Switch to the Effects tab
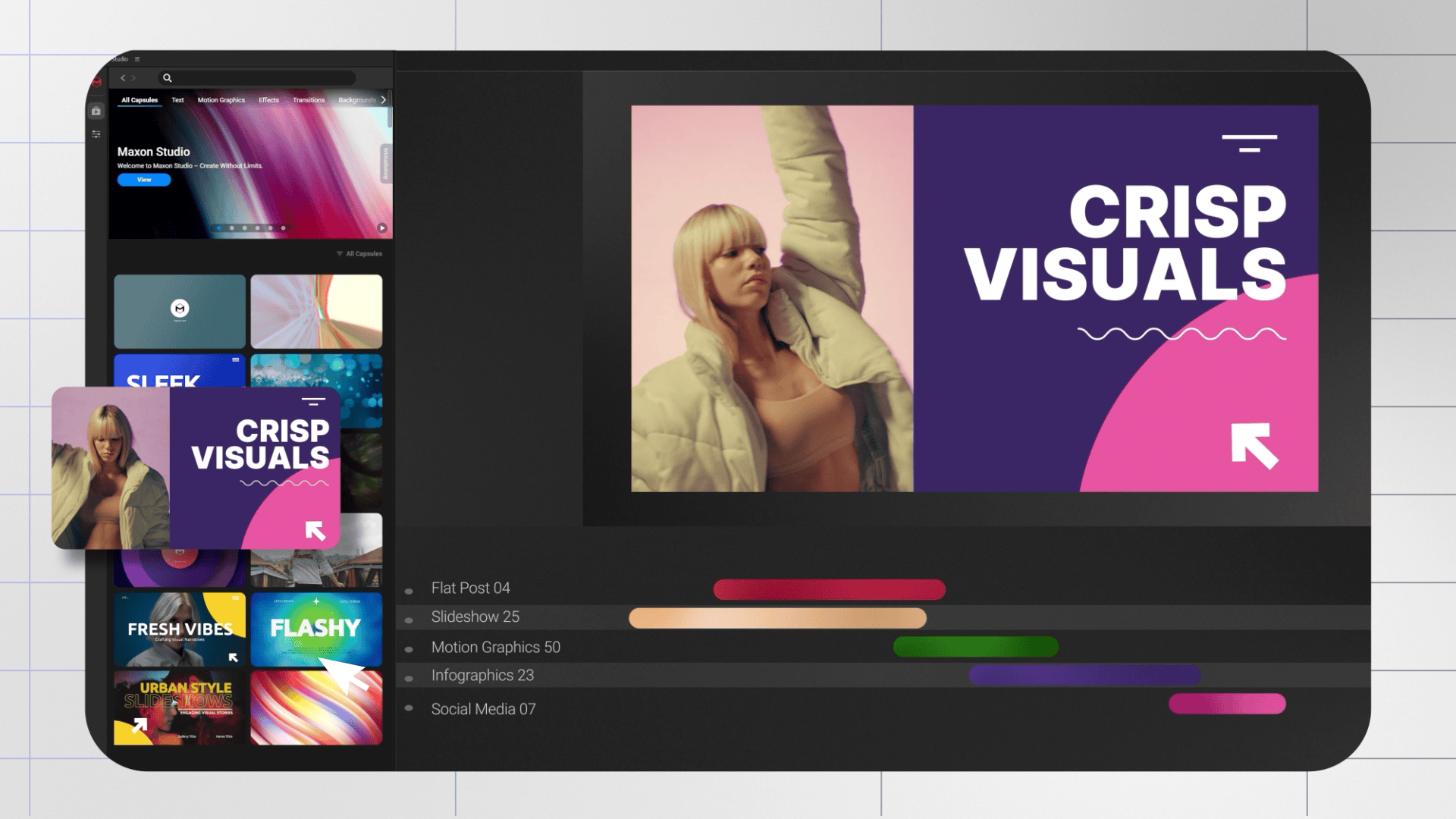This screenshot has height=819, width=1456. (268, 99)
